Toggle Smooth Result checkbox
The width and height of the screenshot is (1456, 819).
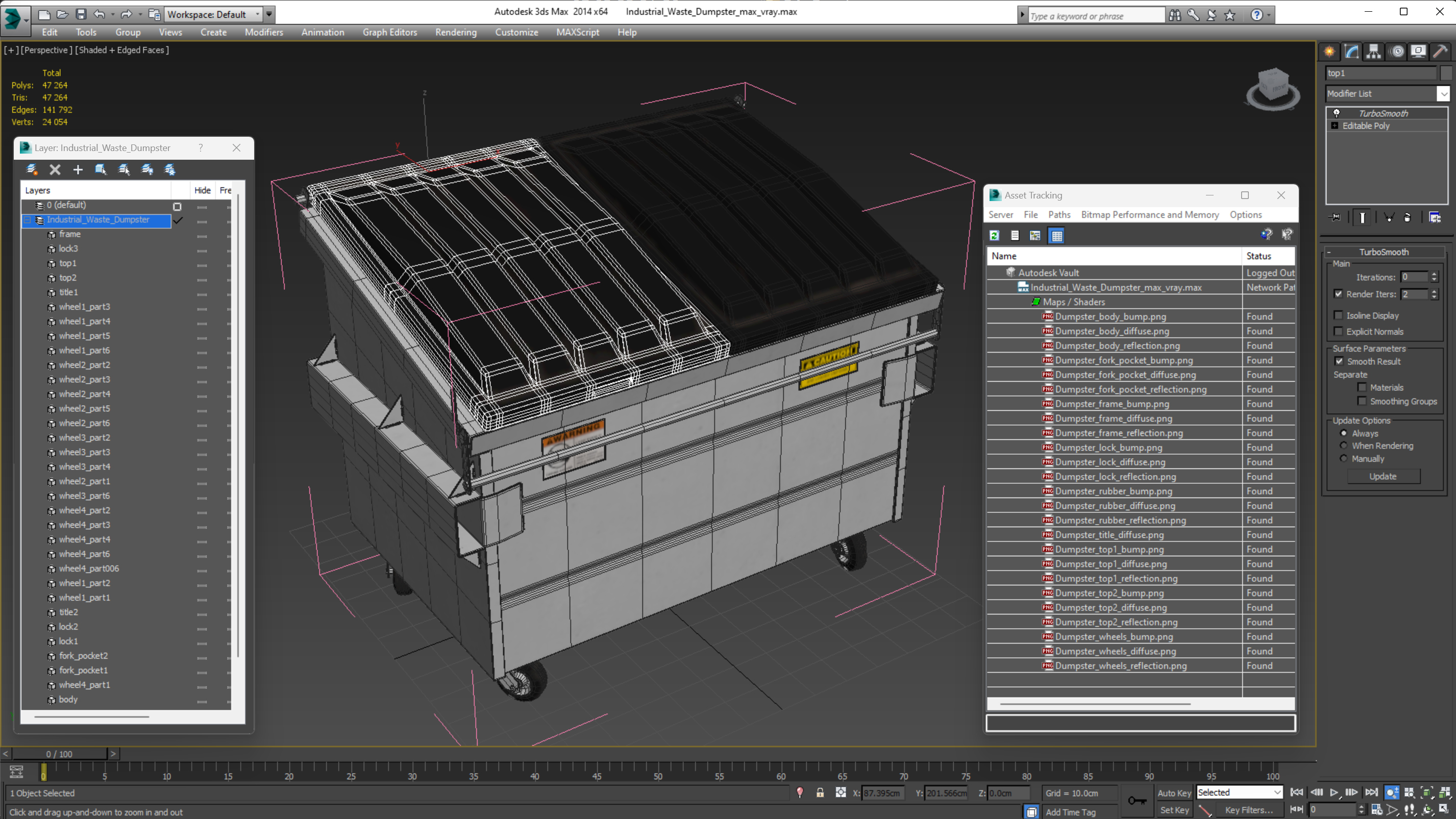[1339, 361]
